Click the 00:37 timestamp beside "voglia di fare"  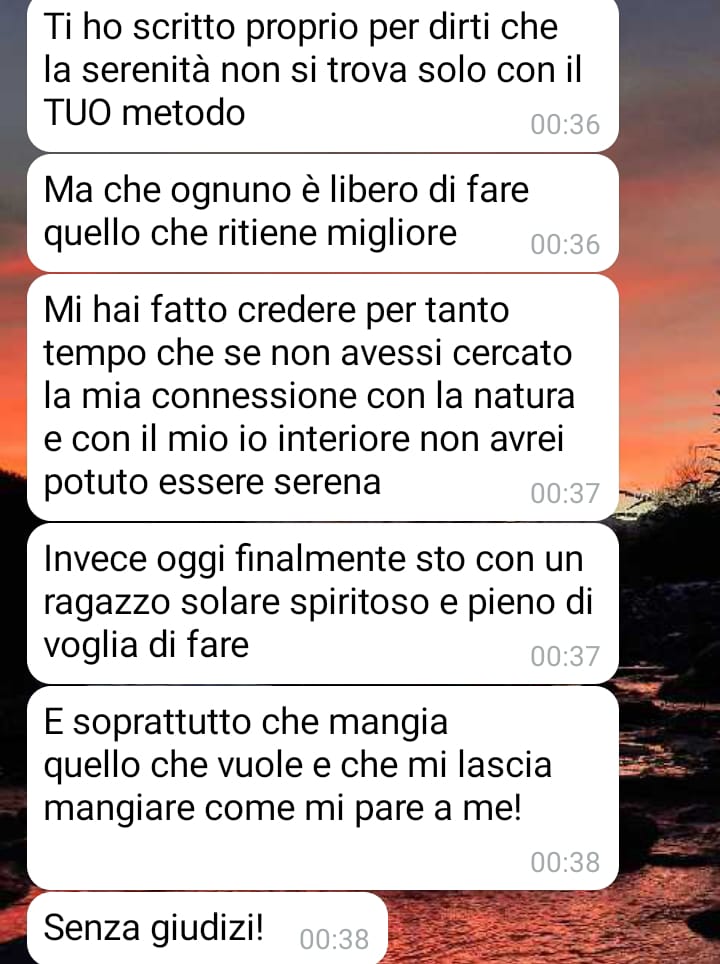(565, 657)
